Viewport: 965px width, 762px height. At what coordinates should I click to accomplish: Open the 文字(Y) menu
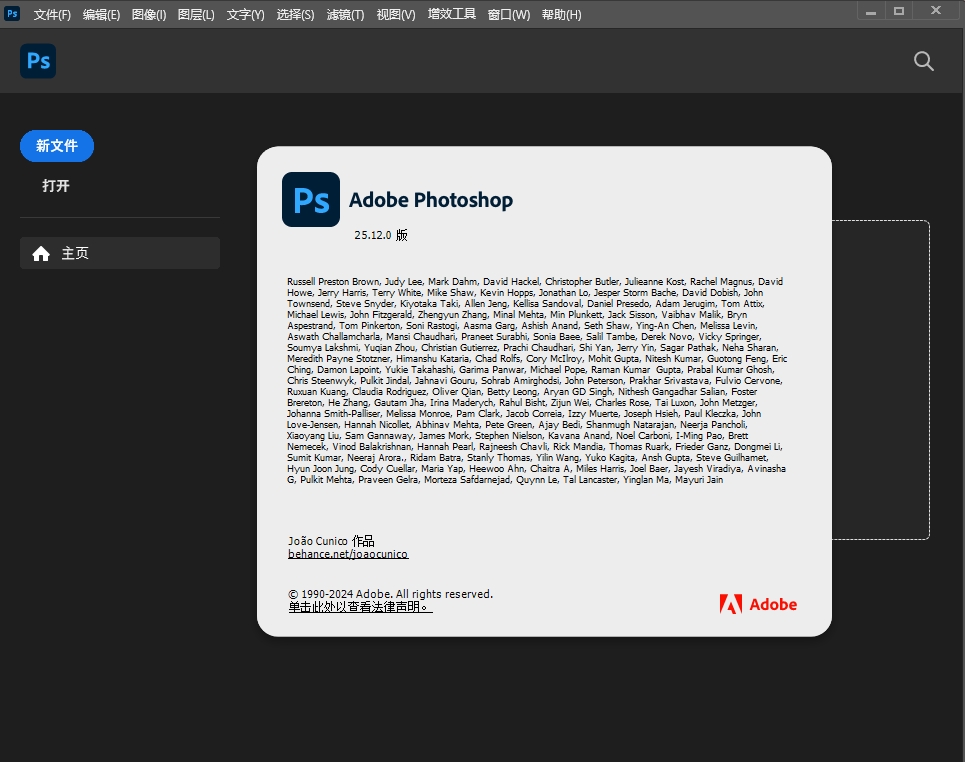click(x=246, y=14)
